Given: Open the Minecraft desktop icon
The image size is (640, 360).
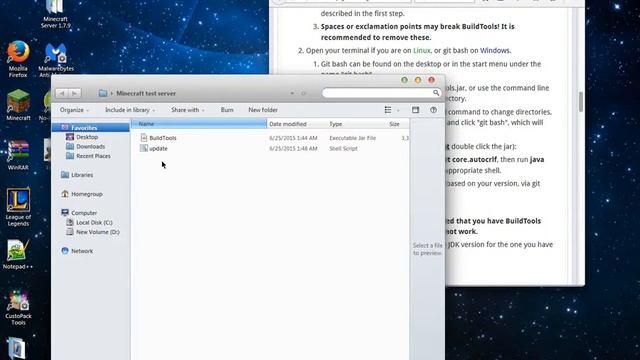Looking at the screenshot, I should pyautogui.click(x=18, y=106).
